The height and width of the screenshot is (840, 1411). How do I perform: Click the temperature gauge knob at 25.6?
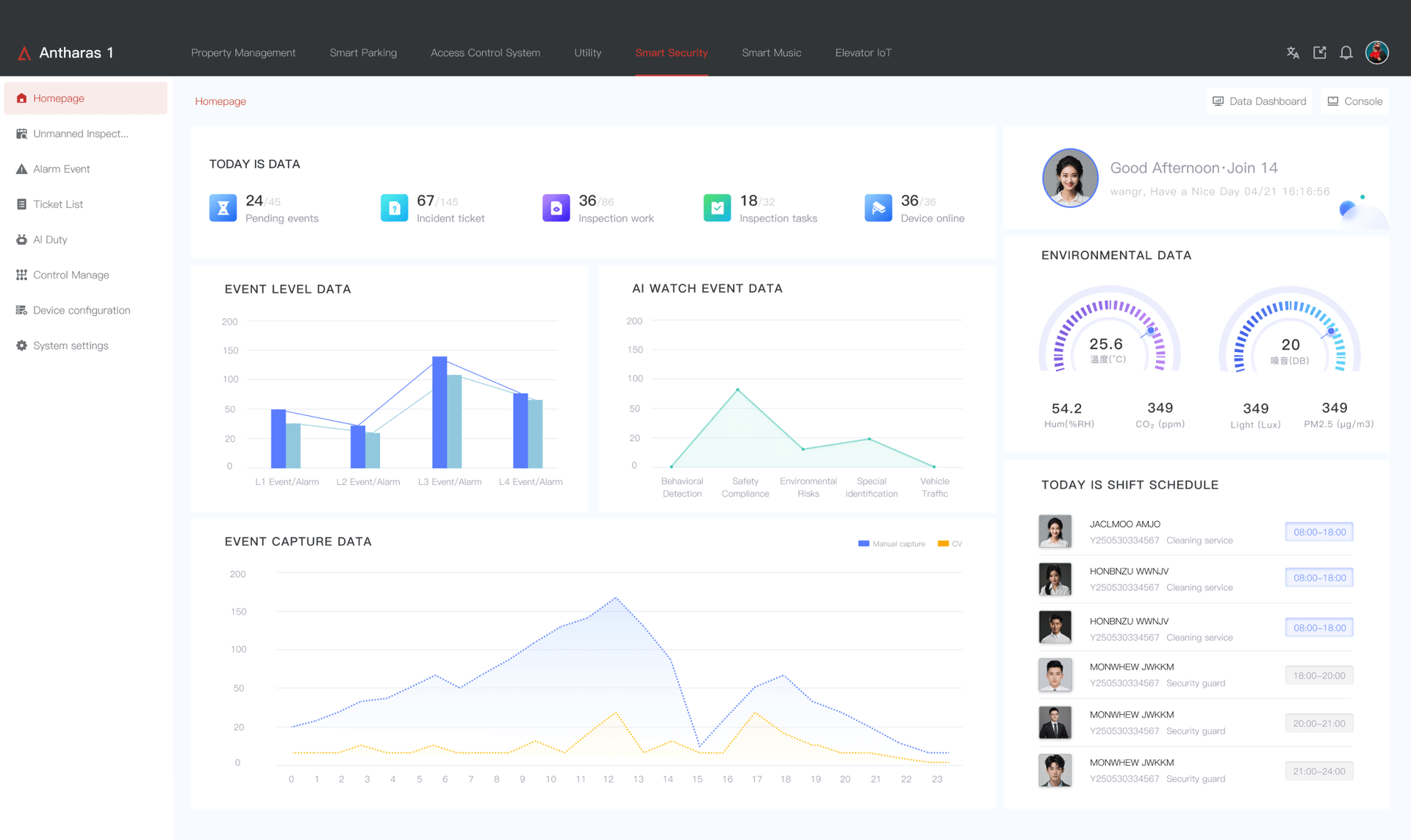[1151, 331]
